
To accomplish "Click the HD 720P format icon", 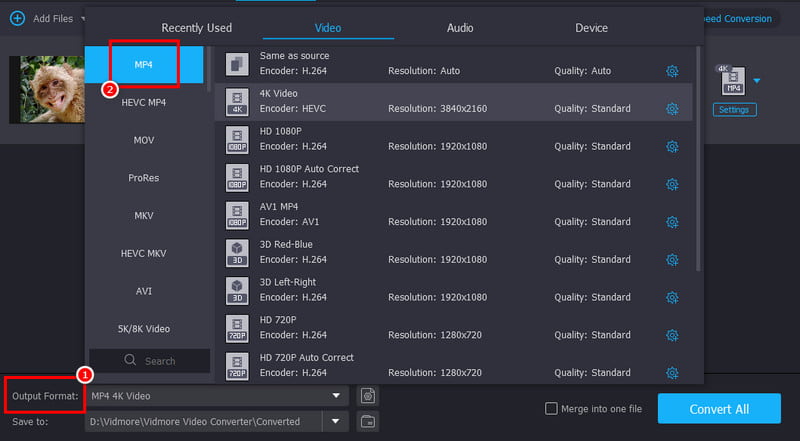I will click(x=237, y=328).
